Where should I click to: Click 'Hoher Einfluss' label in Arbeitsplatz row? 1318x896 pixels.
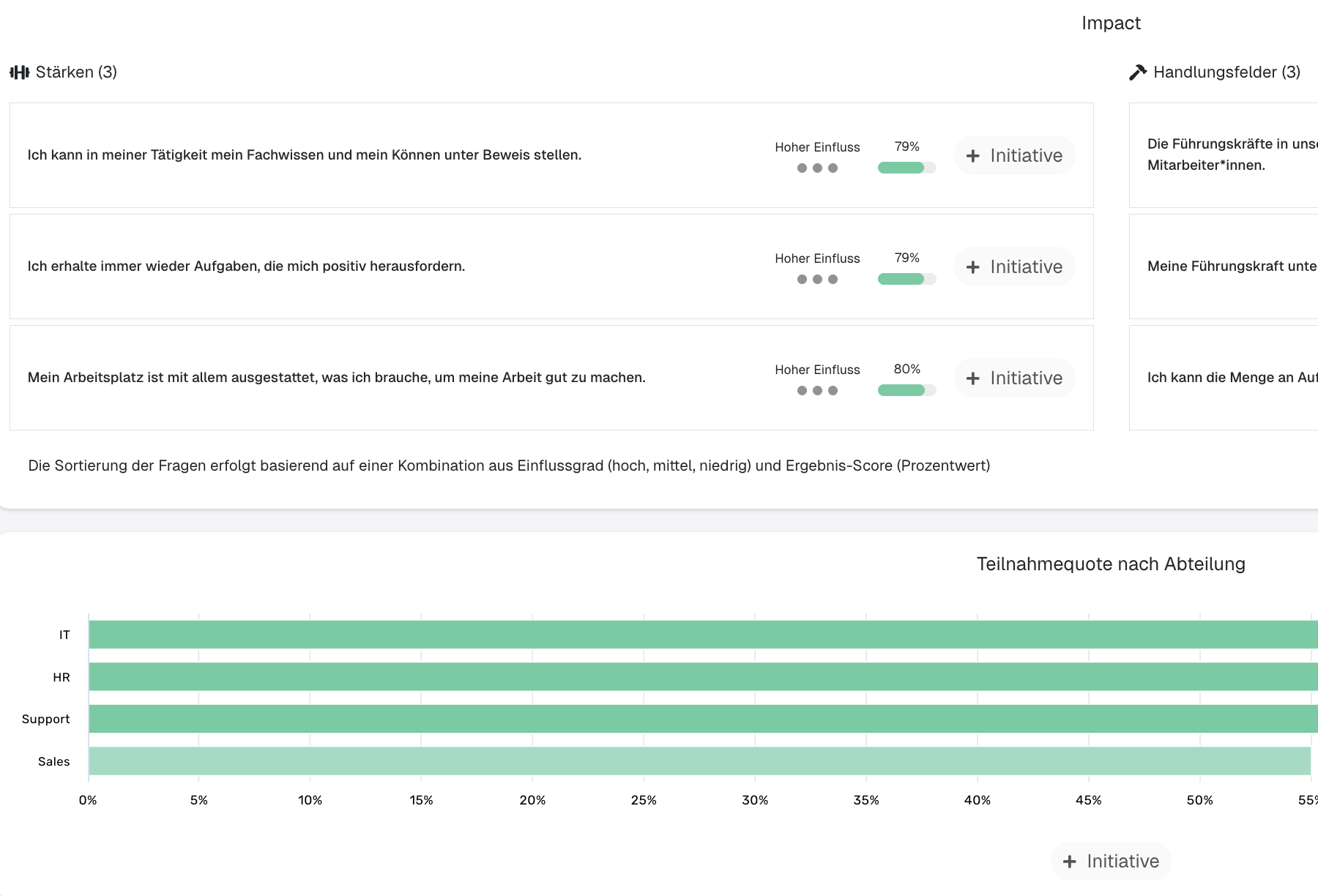point(817,370)
